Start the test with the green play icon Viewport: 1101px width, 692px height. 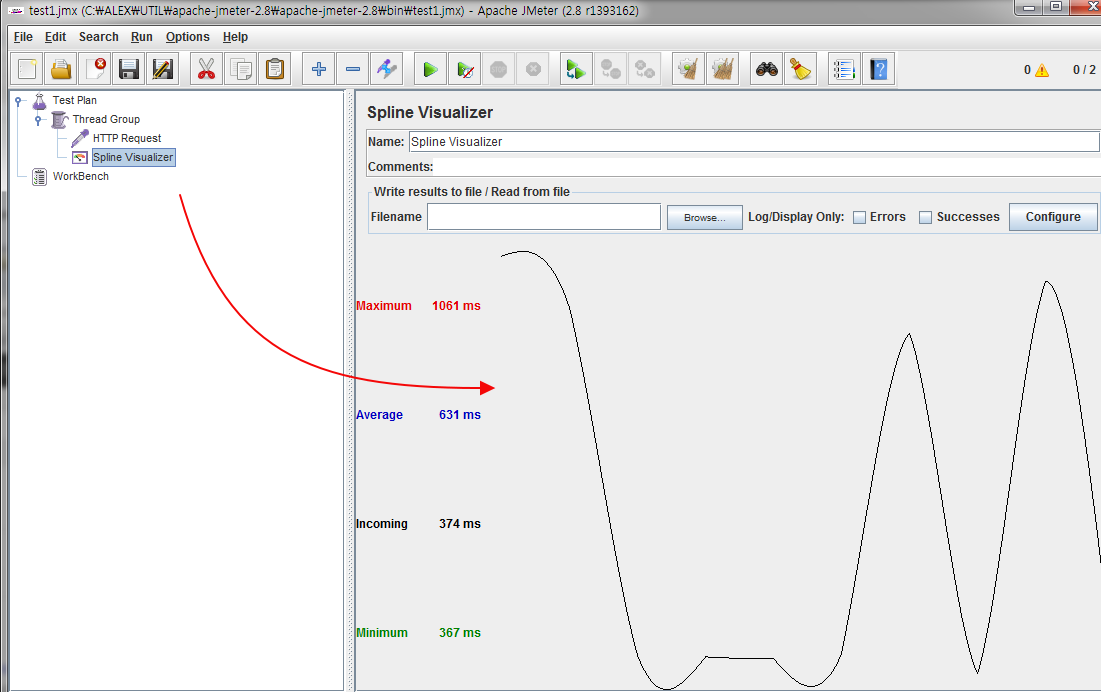pos(430,69)
